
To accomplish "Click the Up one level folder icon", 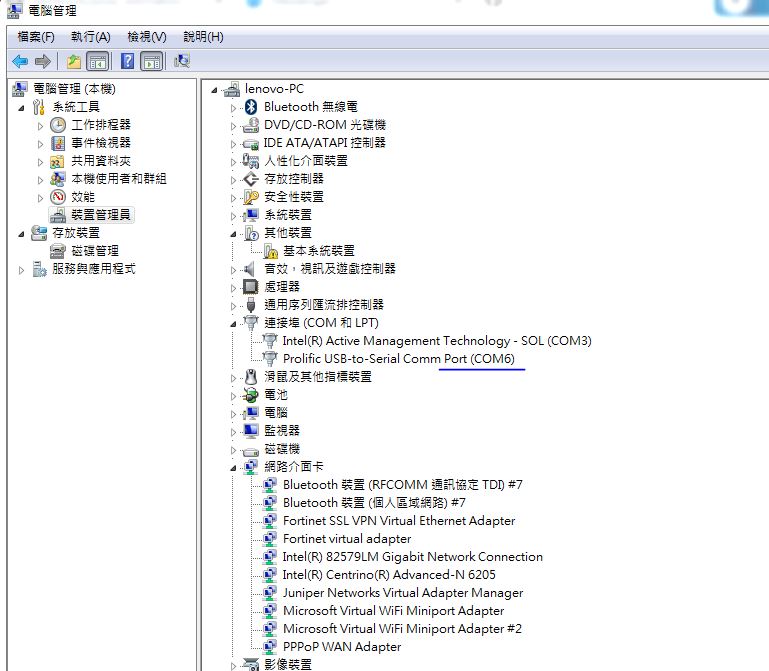I will (74, 61).
